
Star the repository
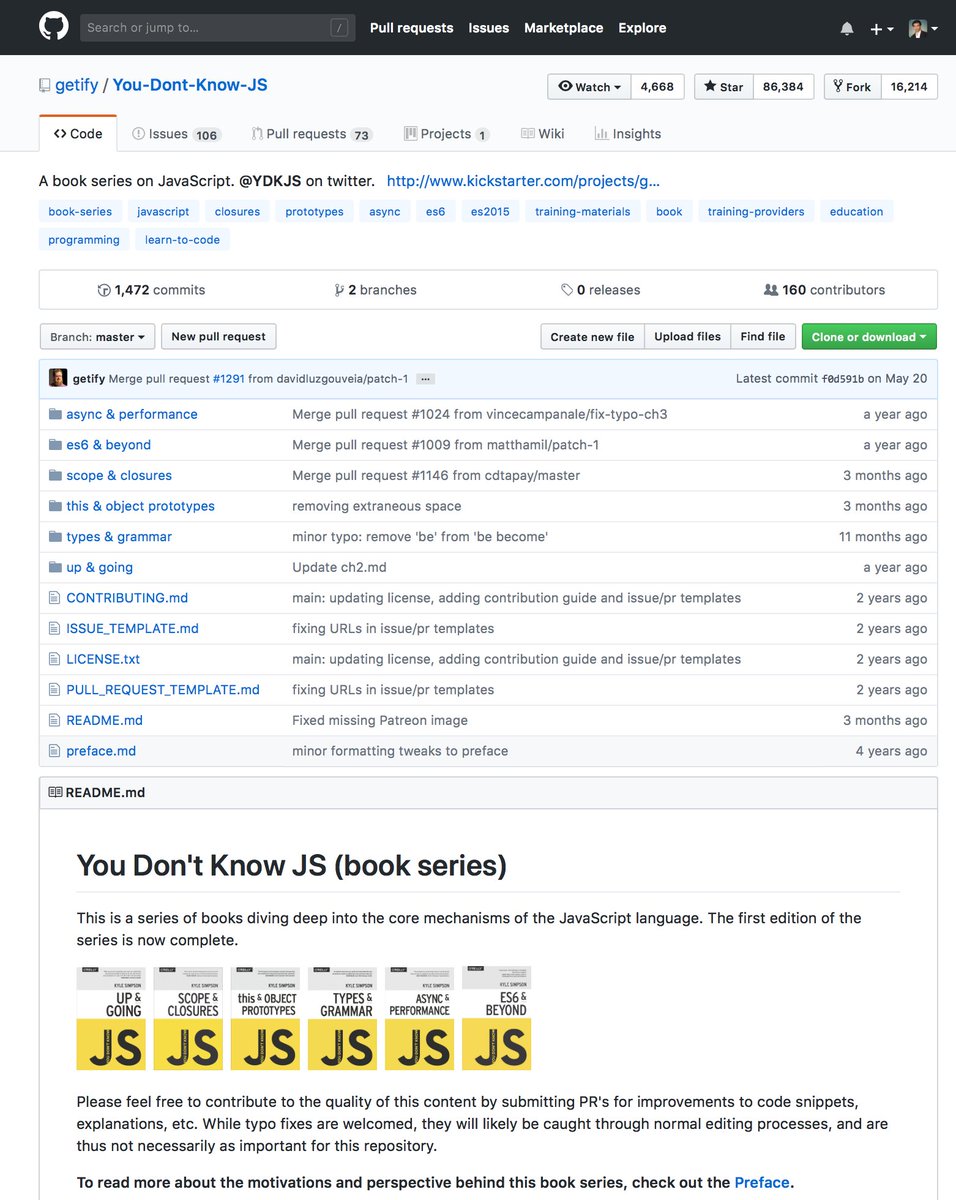[724, 87]
